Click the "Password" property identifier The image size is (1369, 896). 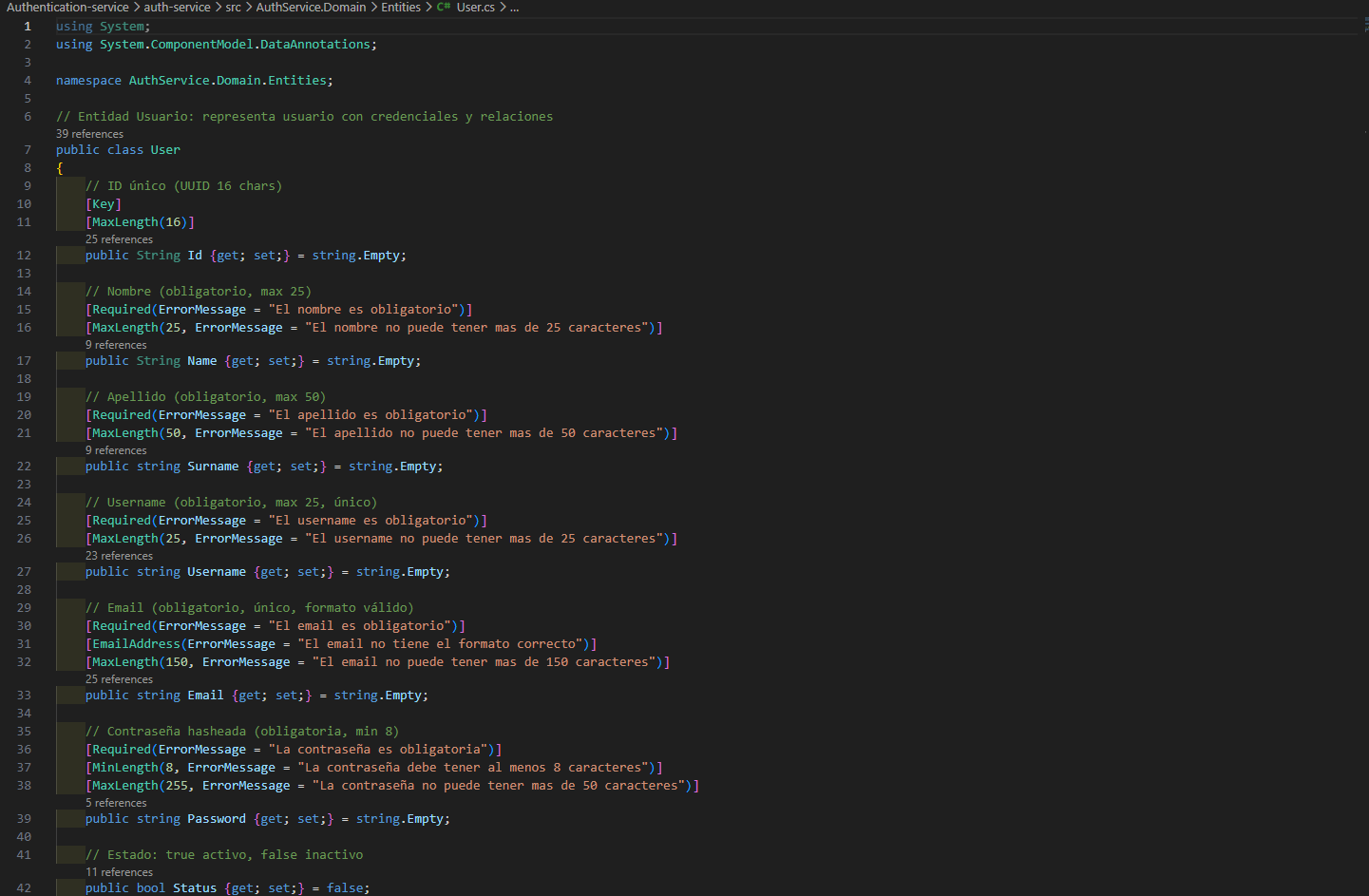[217, 819]
